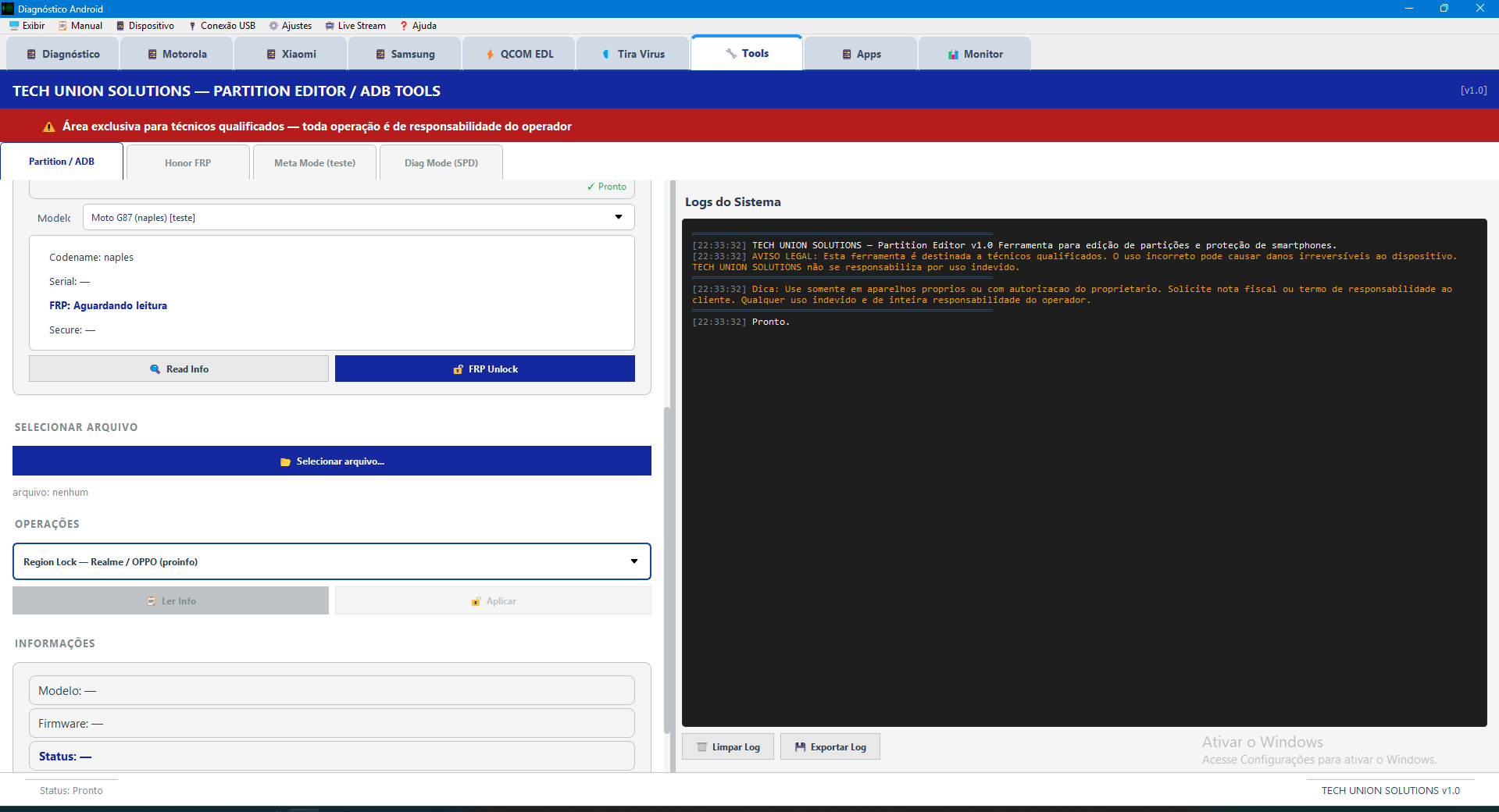Click the 'arquivo: nenhum' label
The width and height of the screenshot is (1499, 812).
[x=50, y=492]
